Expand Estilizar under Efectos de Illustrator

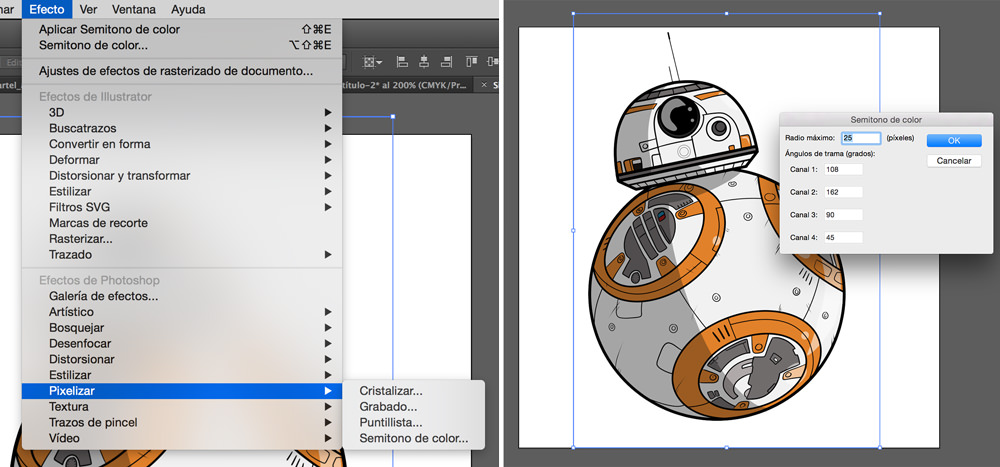182,191
